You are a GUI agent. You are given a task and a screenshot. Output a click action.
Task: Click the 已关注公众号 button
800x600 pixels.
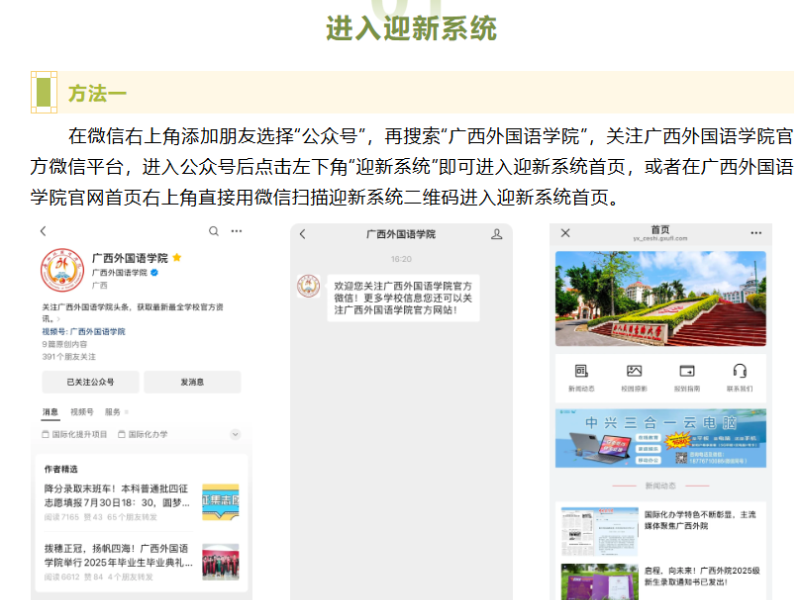pos(90,382)
